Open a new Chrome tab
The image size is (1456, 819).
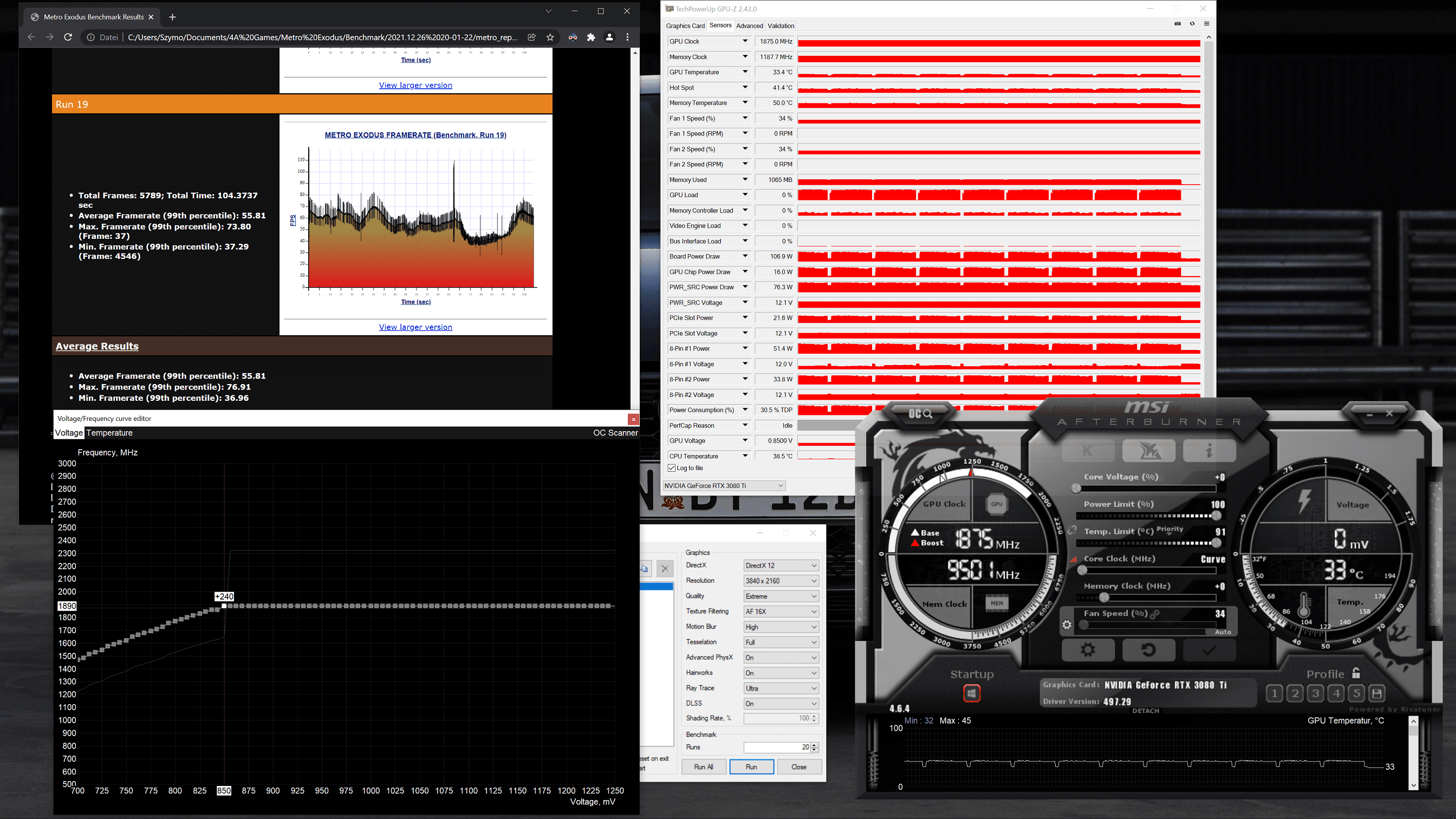coord(172,17)
